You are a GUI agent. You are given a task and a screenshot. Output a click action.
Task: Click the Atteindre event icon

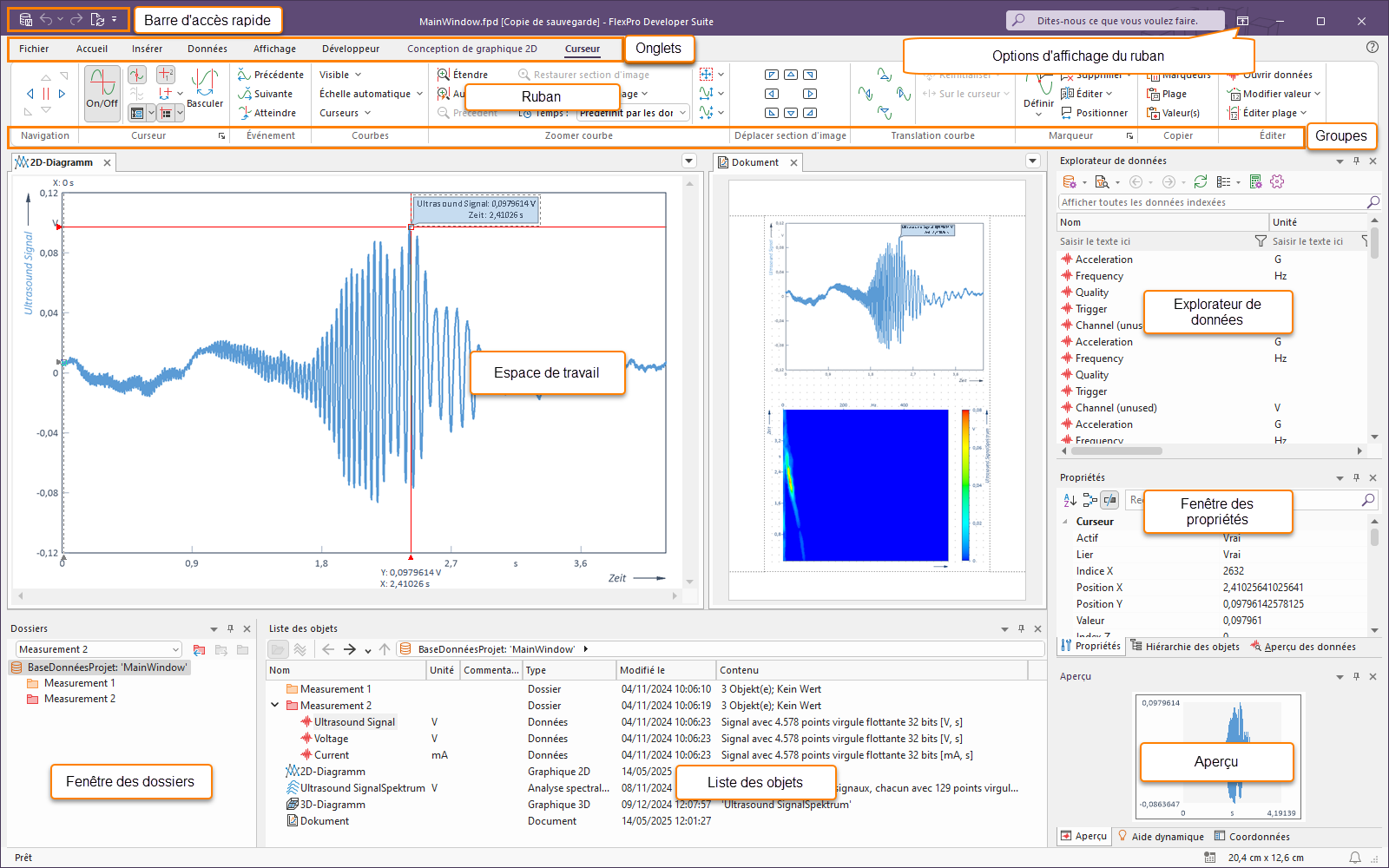point(245,113)
